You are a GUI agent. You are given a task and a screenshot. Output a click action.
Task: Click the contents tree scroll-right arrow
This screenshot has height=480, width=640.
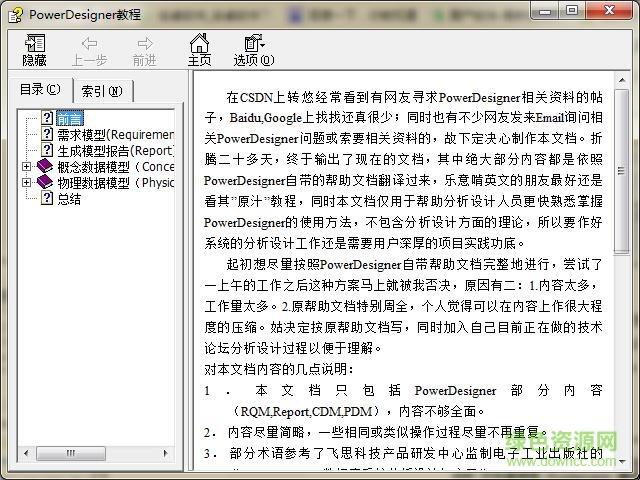pyautogui.click(x=165, y=453)
